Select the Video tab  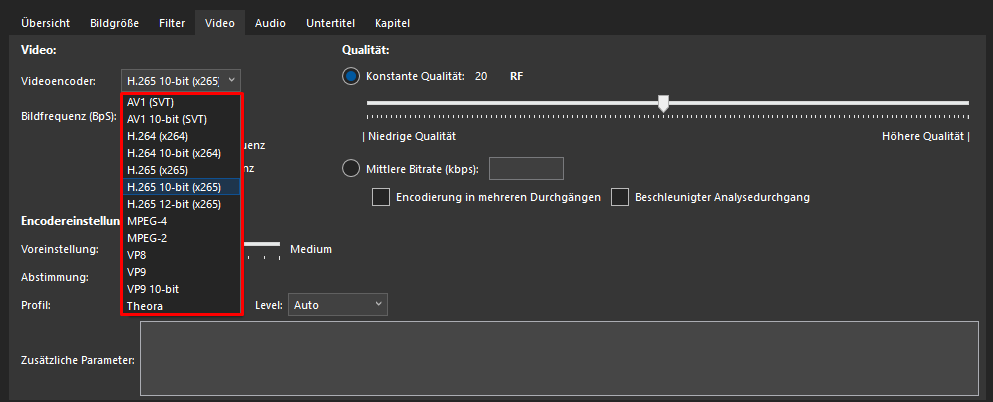220,23
